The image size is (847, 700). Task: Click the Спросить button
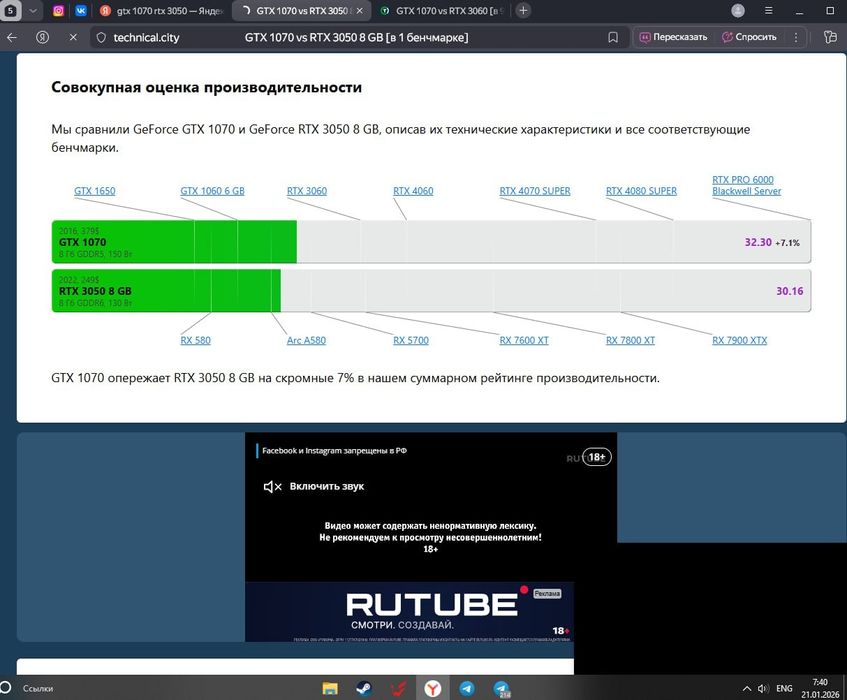coord(749,37)
